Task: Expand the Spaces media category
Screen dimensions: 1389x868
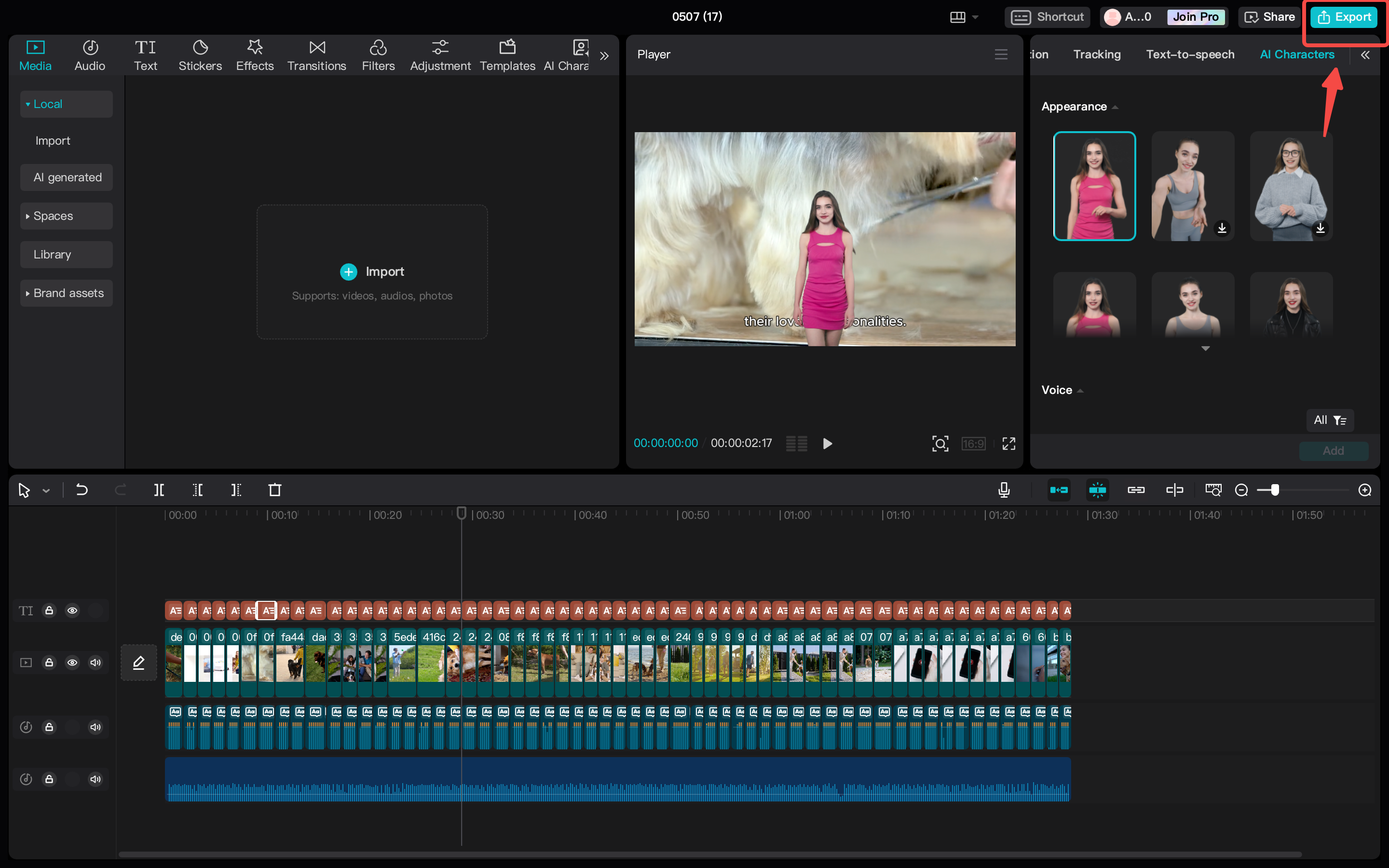Action: 53,215
